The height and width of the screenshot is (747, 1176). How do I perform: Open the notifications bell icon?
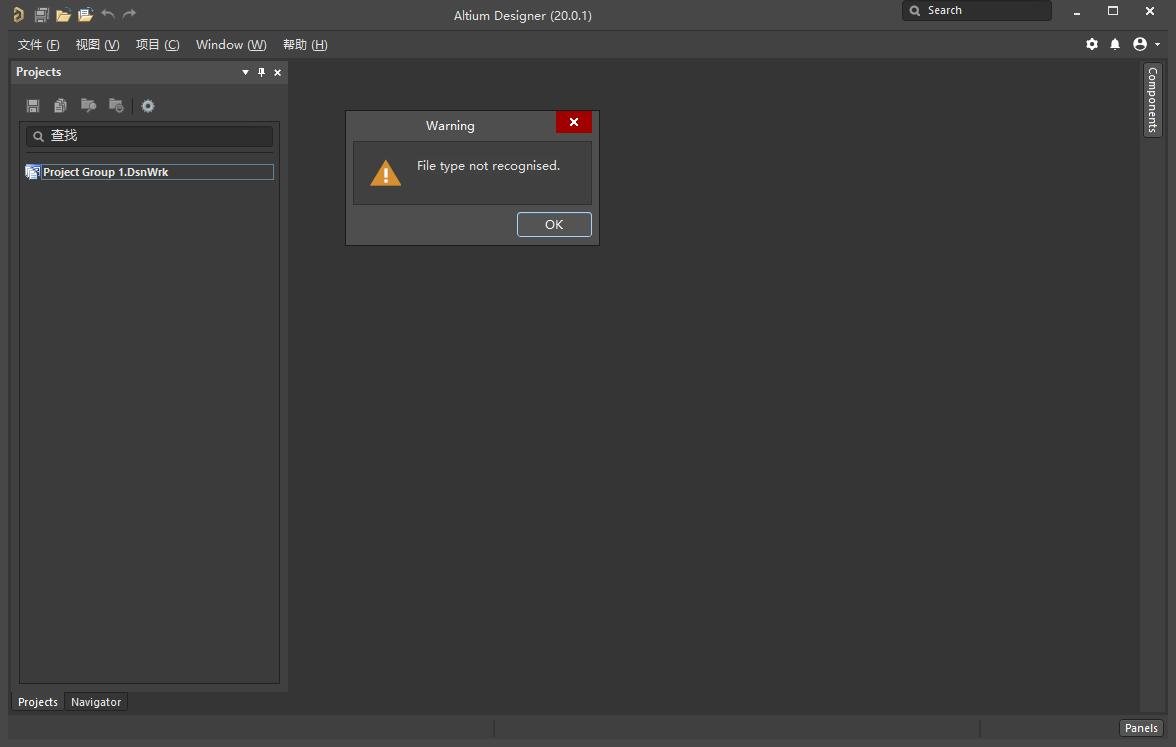click(1115, 44)
